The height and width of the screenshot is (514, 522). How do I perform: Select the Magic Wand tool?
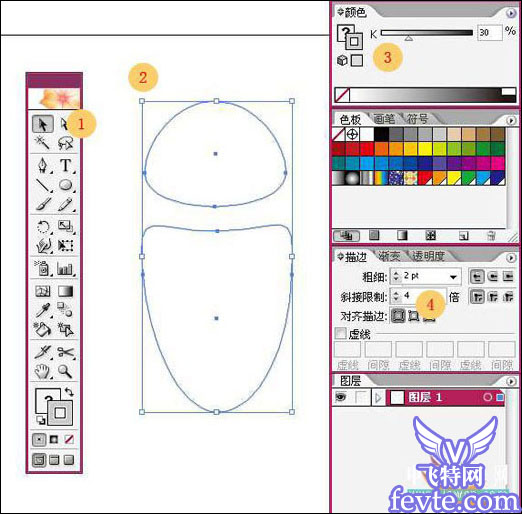click(43, 143)
